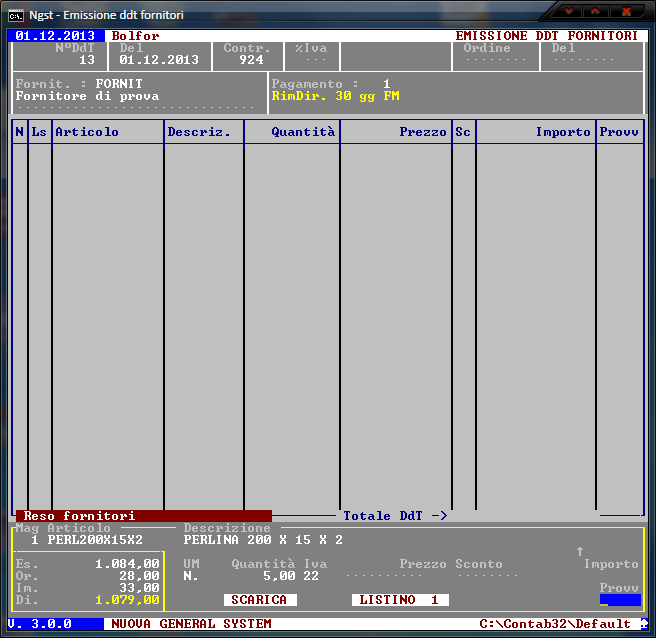
Task: Click the Contr. field value 924
Action: (251, 60)
